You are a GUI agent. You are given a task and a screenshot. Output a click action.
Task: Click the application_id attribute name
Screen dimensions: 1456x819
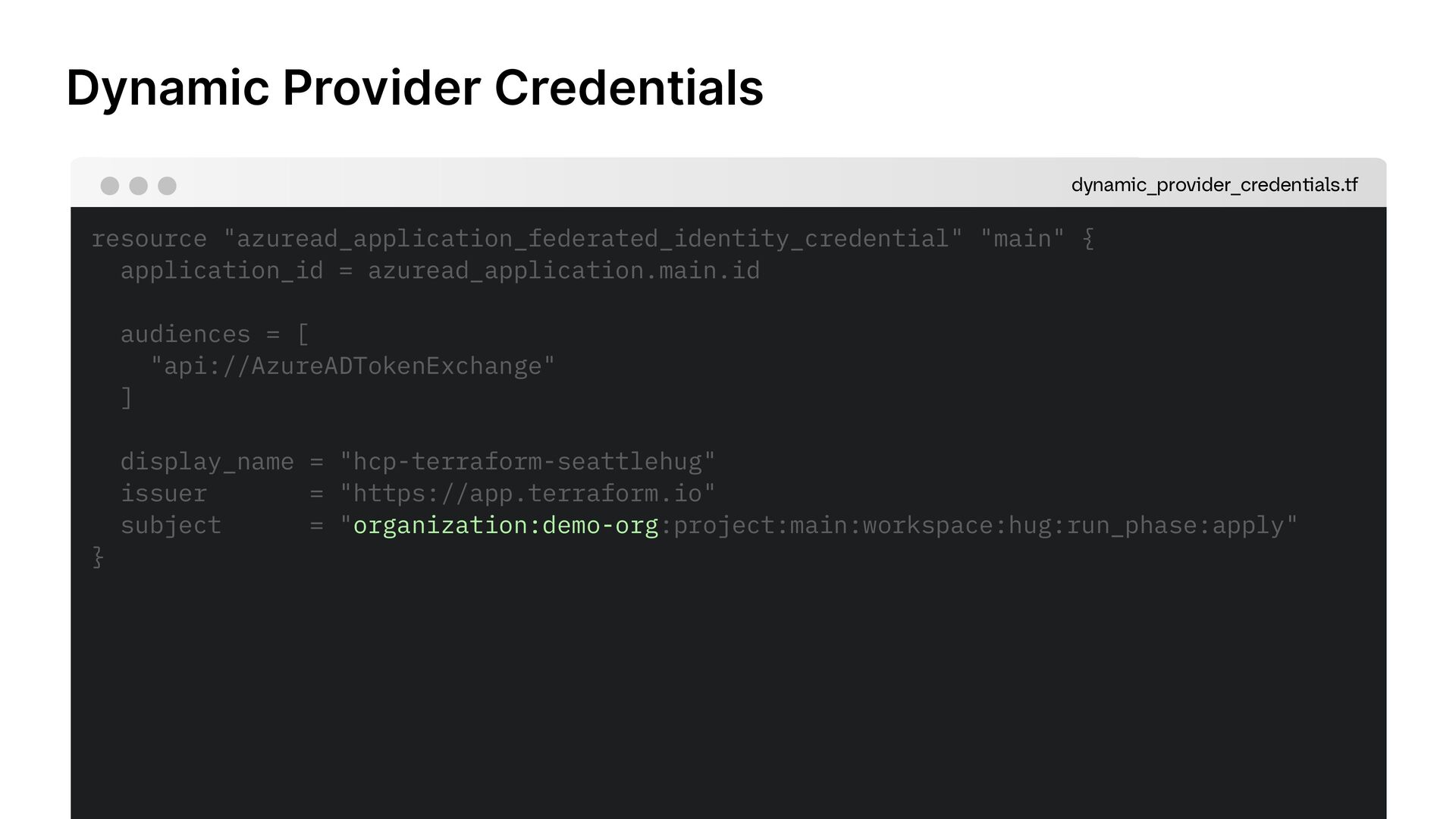click(x=221, y=271)
